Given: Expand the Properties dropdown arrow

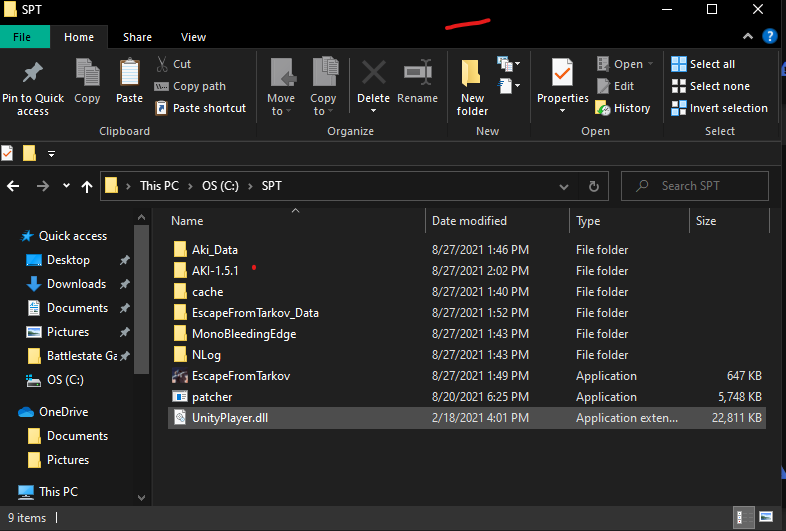Looking at the screenshot, I should [562, 110].
